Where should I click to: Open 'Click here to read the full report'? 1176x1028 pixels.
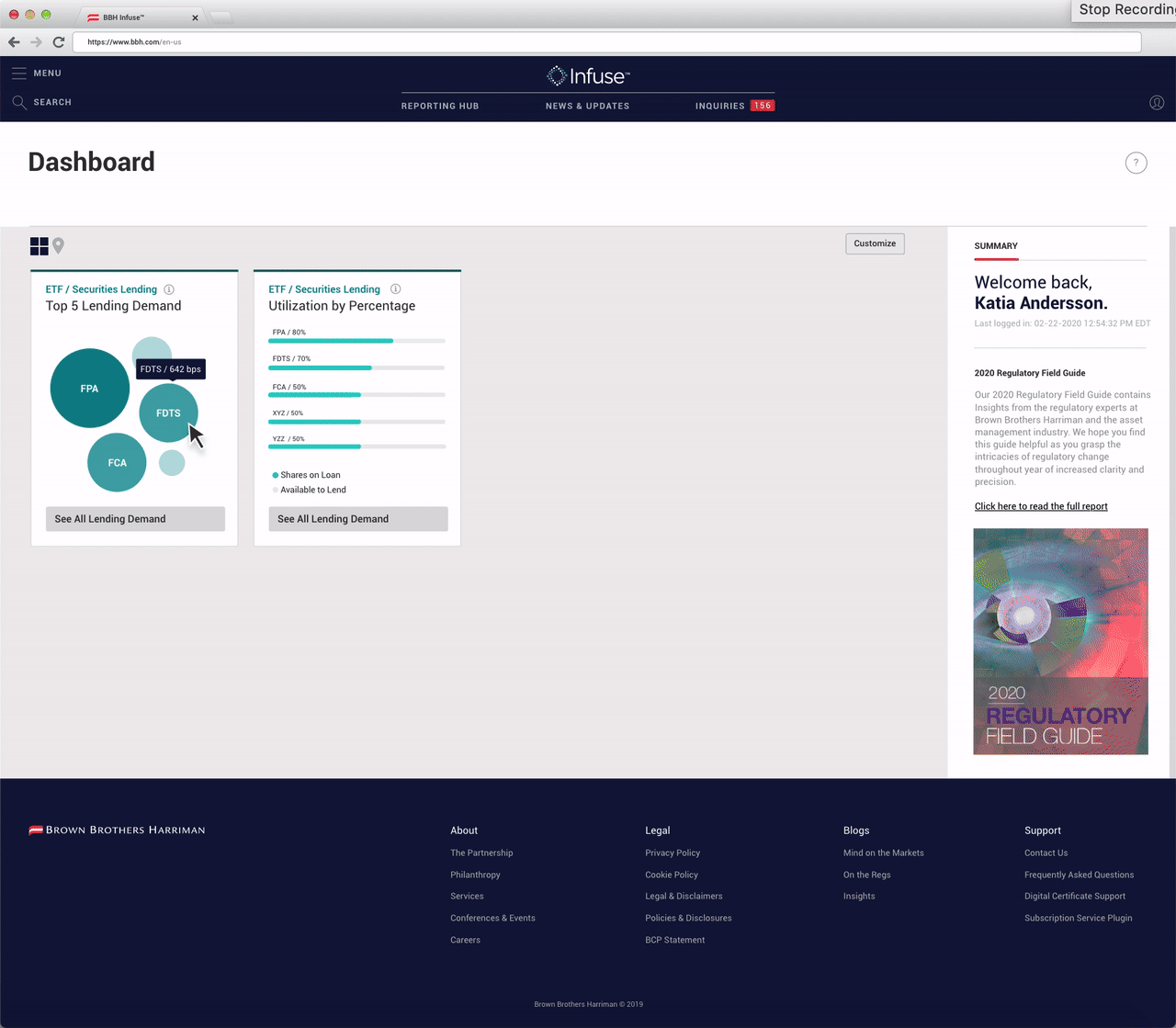[1041, 506]
